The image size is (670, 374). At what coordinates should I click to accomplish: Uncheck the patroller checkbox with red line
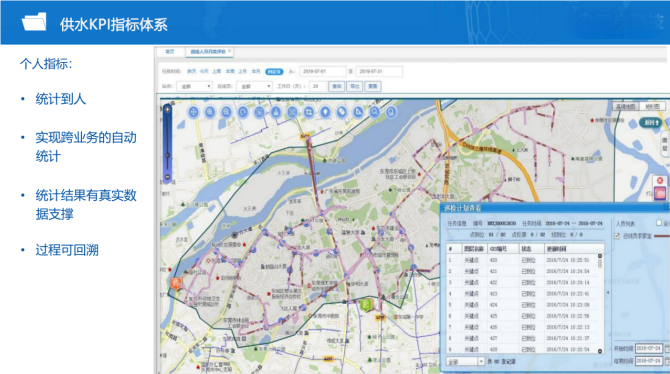point(617,236)
